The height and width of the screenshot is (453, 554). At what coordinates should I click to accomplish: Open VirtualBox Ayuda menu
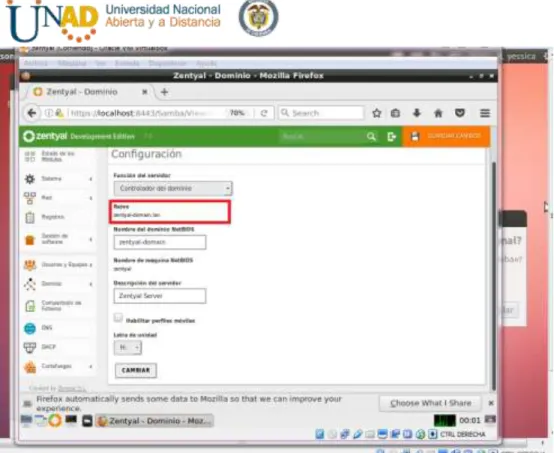pos(206,63)
